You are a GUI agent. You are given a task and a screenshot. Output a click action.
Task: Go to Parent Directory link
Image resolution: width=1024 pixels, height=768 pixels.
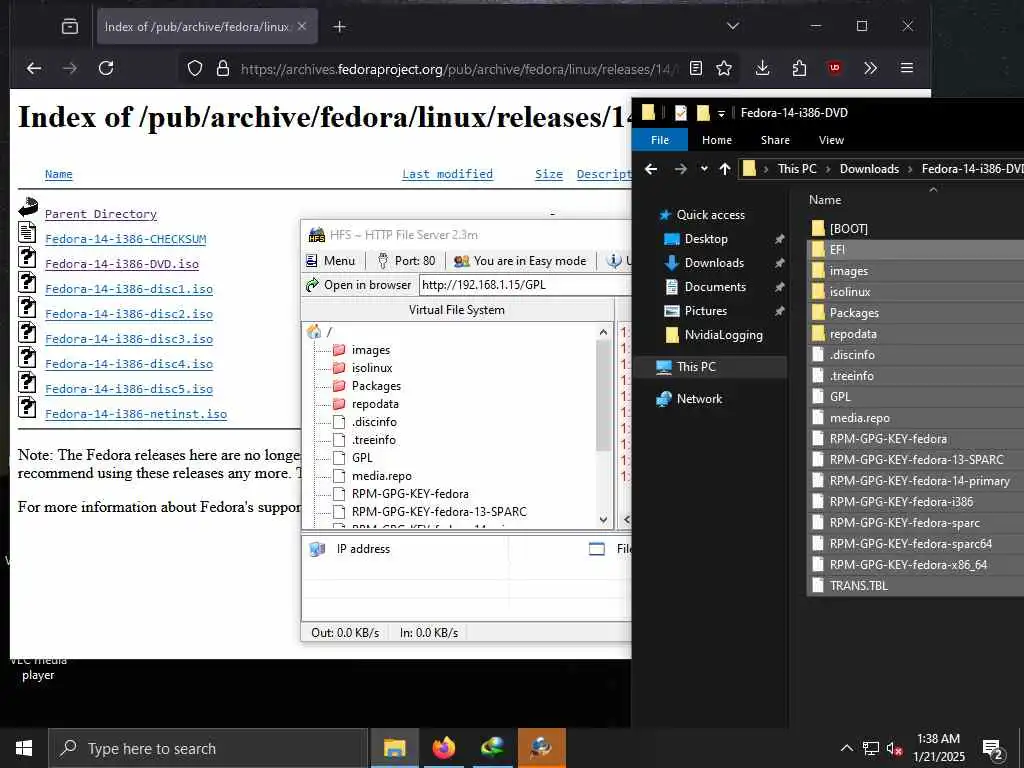click(101, 214)
